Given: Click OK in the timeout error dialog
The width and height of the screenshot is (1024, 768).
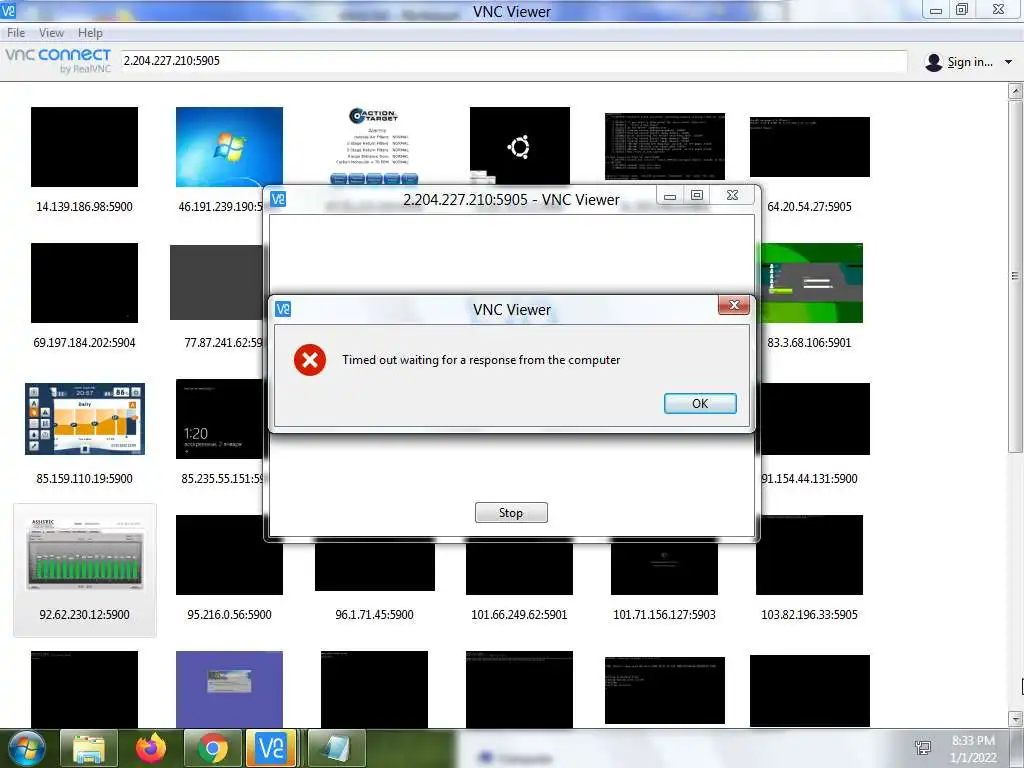Looking at the screenshot, I should tap(700, 403).
